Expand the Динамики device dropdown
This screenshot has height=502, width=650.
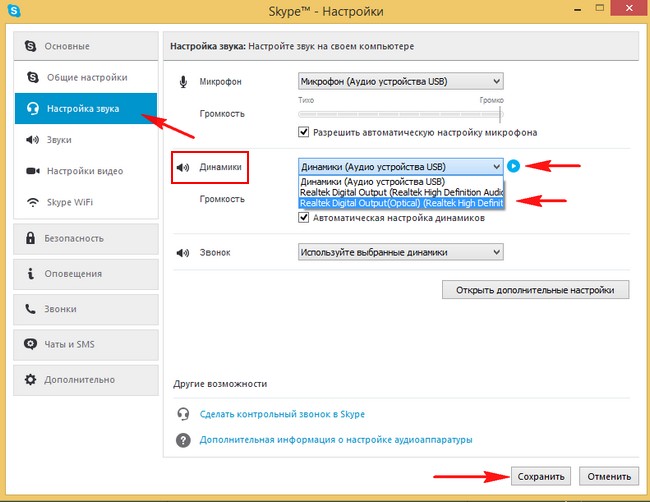pos(400,166)
